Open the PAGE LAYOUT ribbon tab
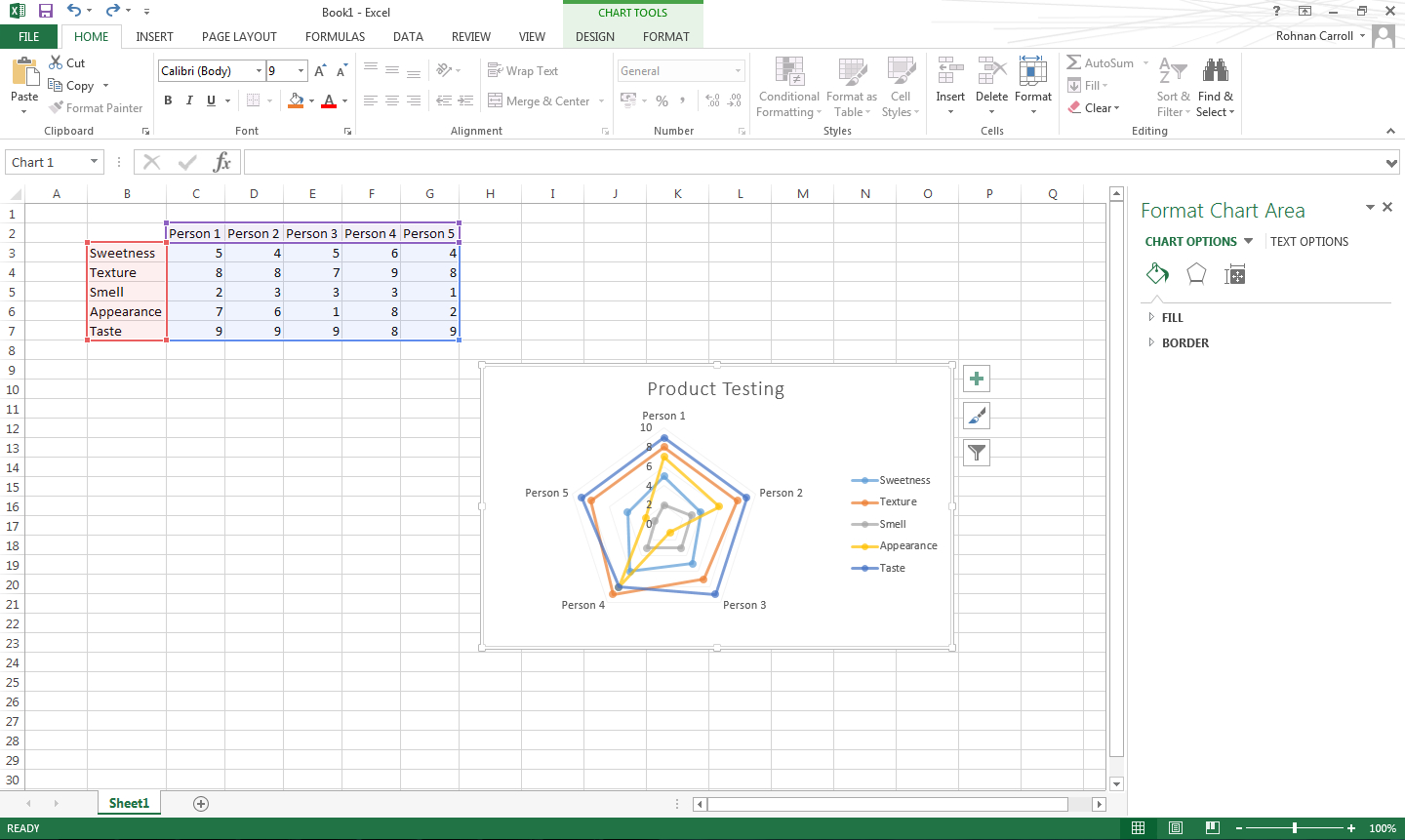The image size is (1405, 840). click(x=239, y=37)
